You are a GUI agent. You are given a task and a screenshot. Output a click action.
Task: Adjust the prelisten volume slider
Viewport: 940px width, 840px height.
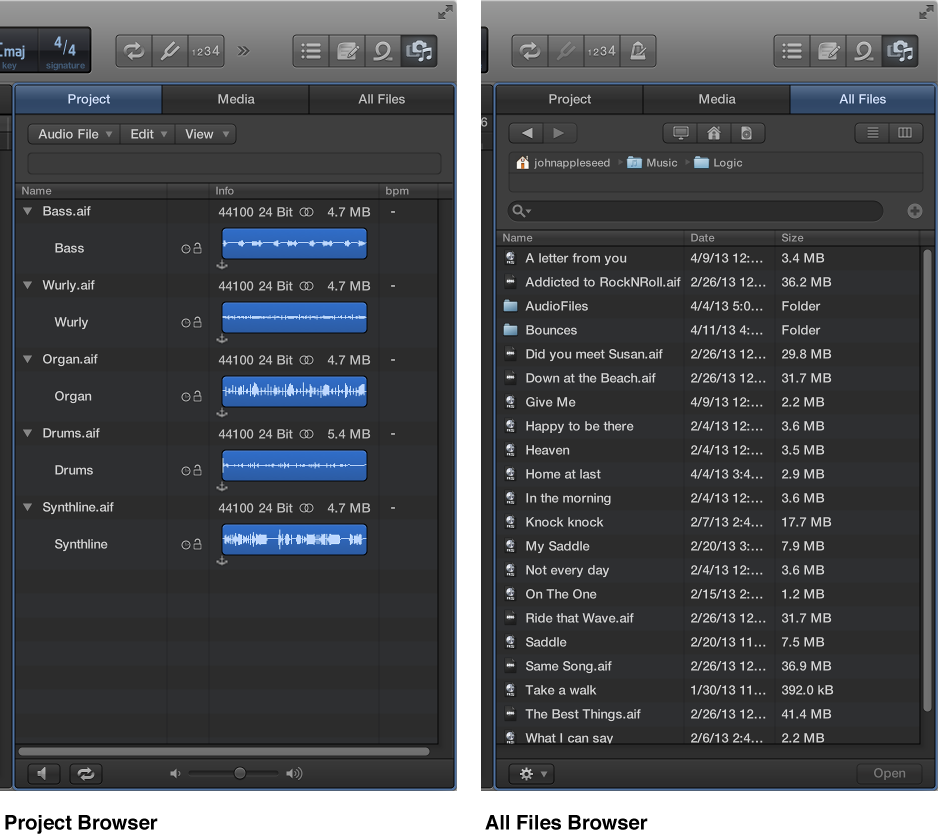click(240, 773)
